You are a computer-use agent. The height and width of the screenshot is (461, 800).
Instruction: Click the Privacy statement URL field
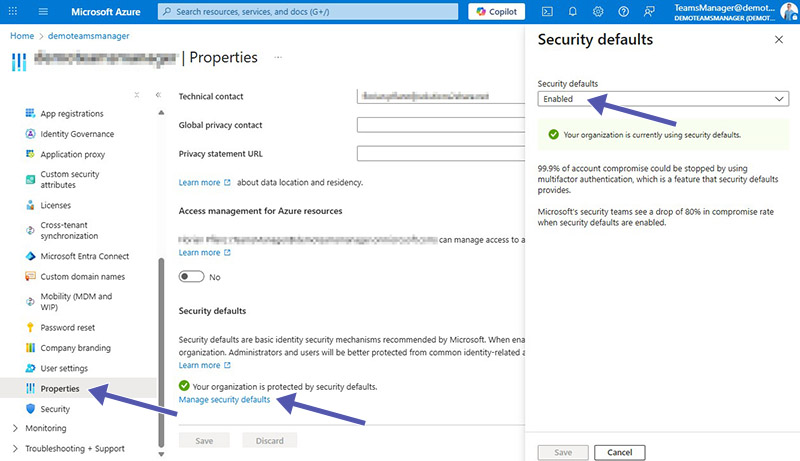point(441,153)
